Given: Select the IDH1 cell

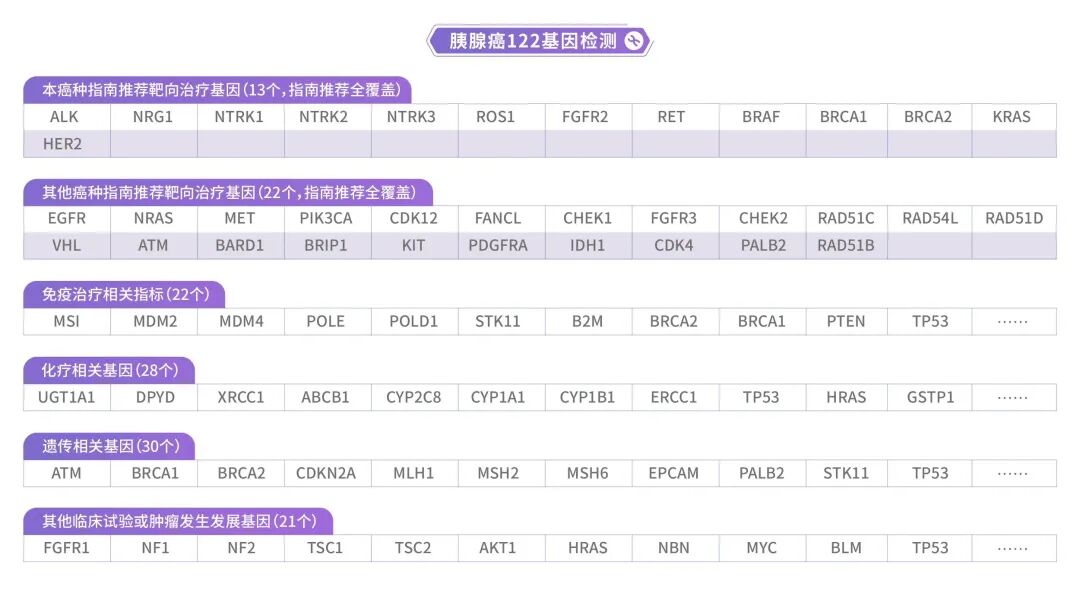Looking at the screenshot, I should tap(588, 245).
